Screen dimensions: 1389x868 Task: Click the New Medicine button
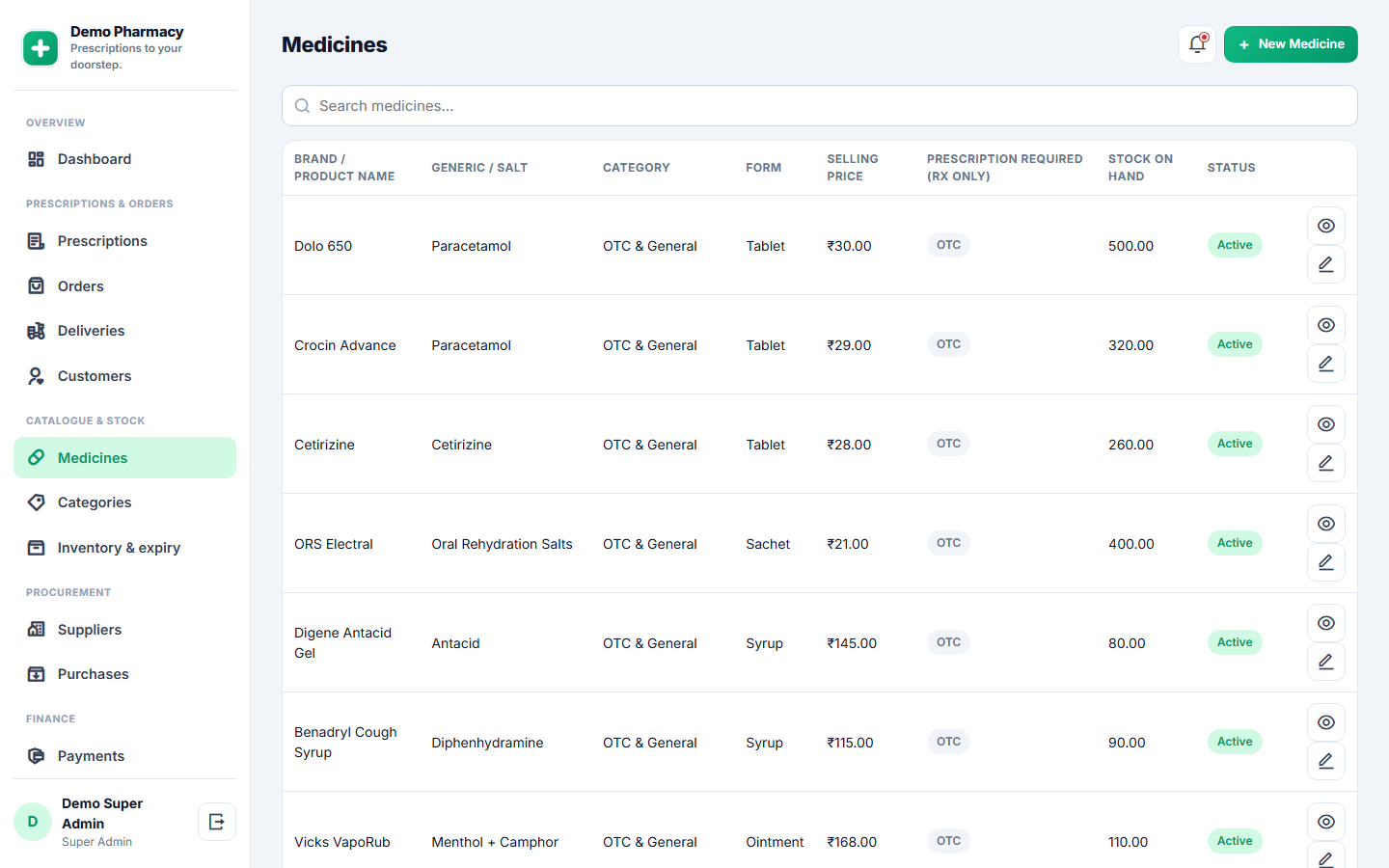click(x=1291, y=44)
